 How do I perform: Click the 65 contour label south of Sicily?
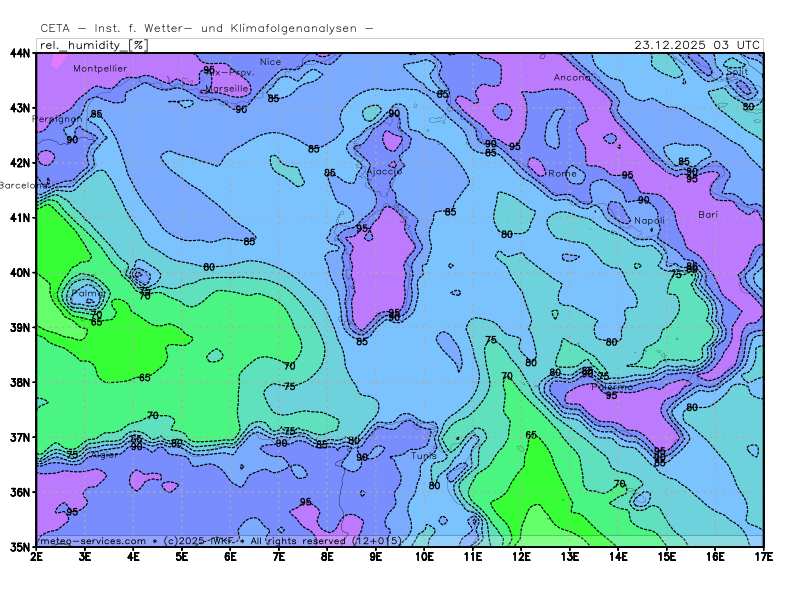tap(531, 435)
